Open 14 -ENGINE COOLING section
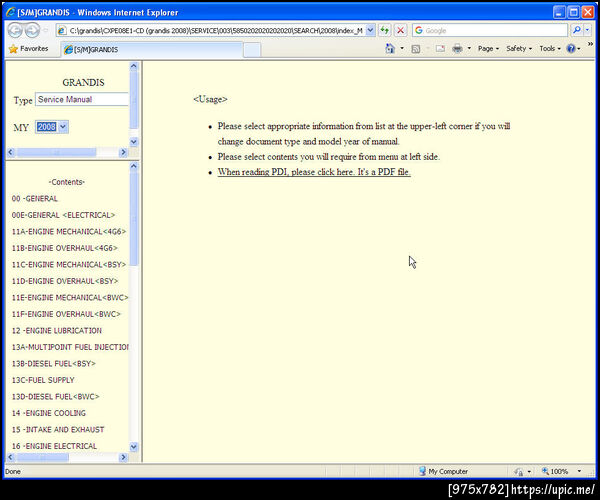The image size is (600, 500). (49, 413)
